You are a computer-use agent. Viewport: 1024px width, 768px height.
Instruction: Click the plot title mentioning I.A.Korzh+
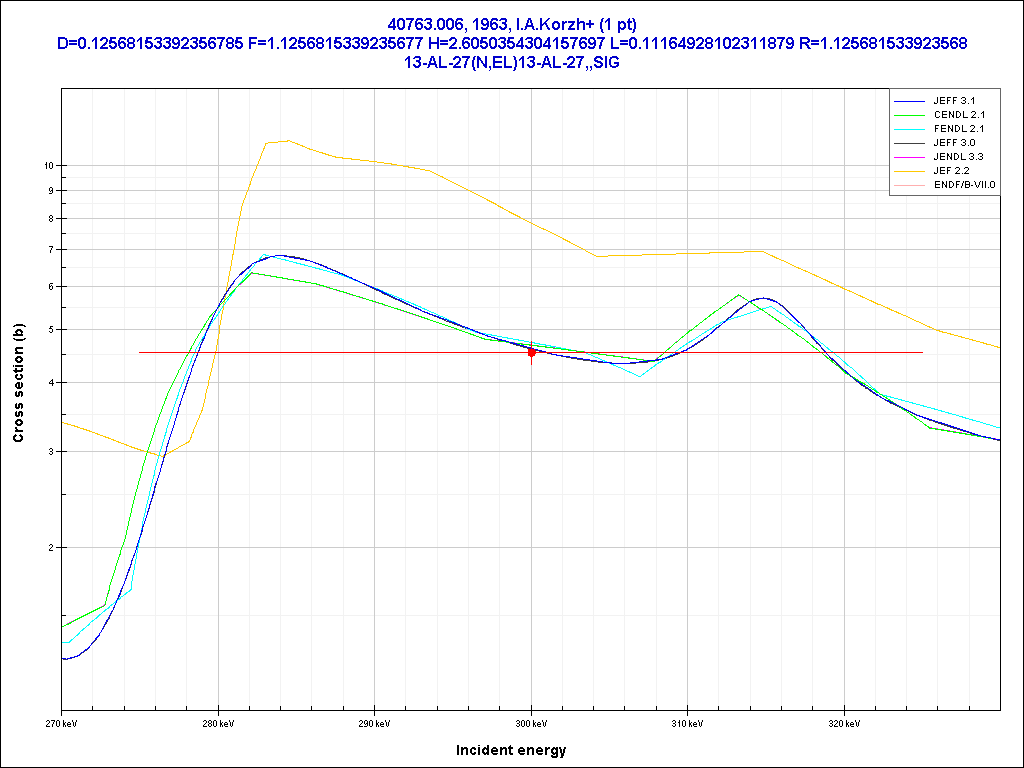[x=511, y=24]
